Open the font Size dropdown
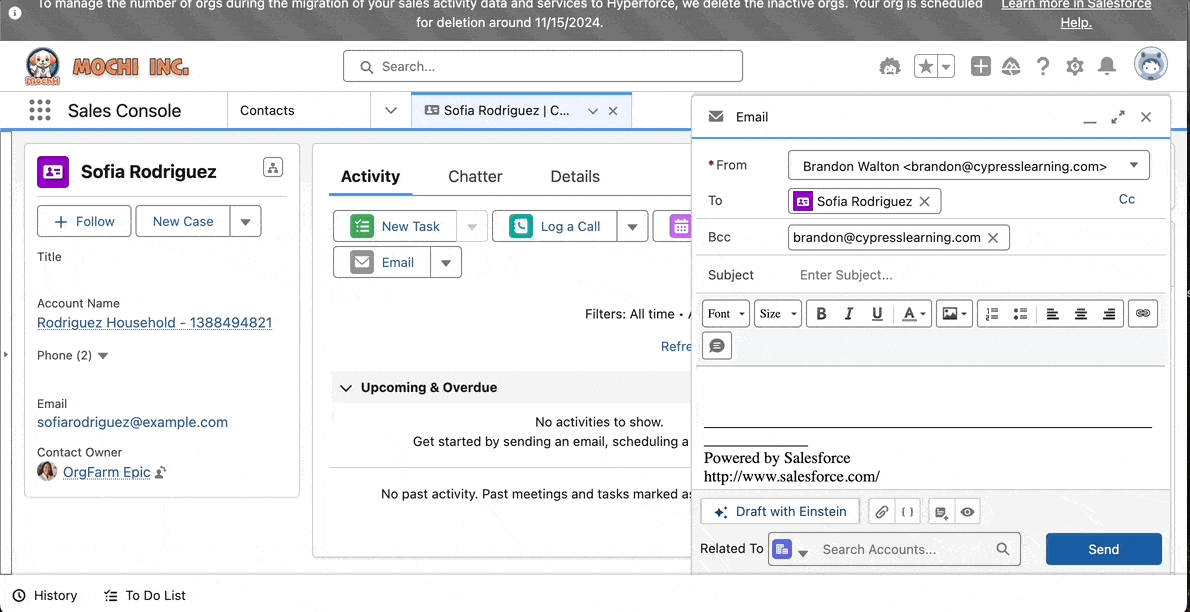This screenshot has height=612, width=1190. click(x=778, y=314)
